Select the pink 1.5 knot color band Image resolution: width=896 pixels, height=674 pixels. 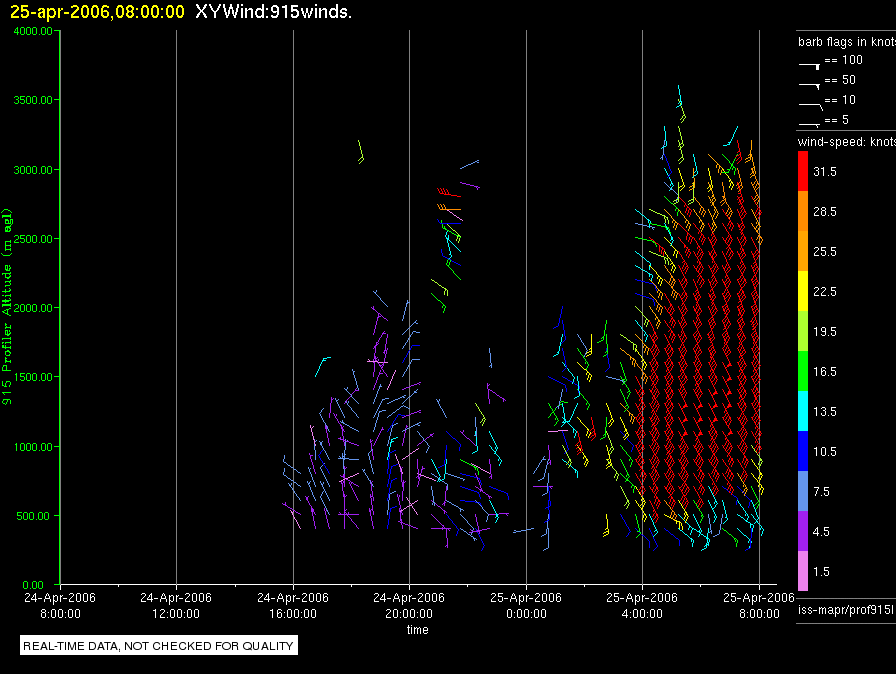click(803, 571)
